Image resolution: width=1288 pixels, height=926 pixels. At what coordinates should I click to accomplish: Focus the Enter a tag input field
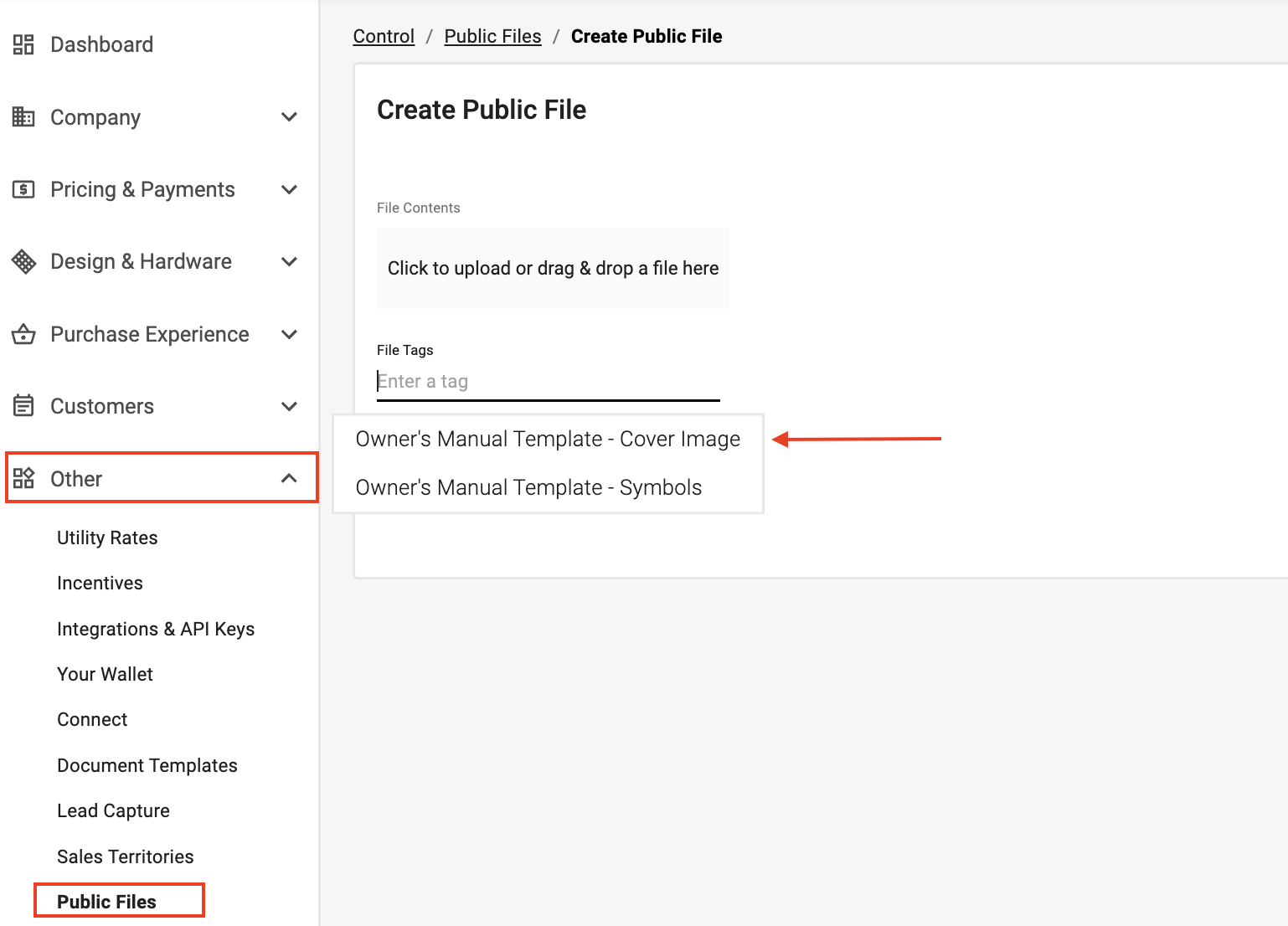tap(548, 381)
